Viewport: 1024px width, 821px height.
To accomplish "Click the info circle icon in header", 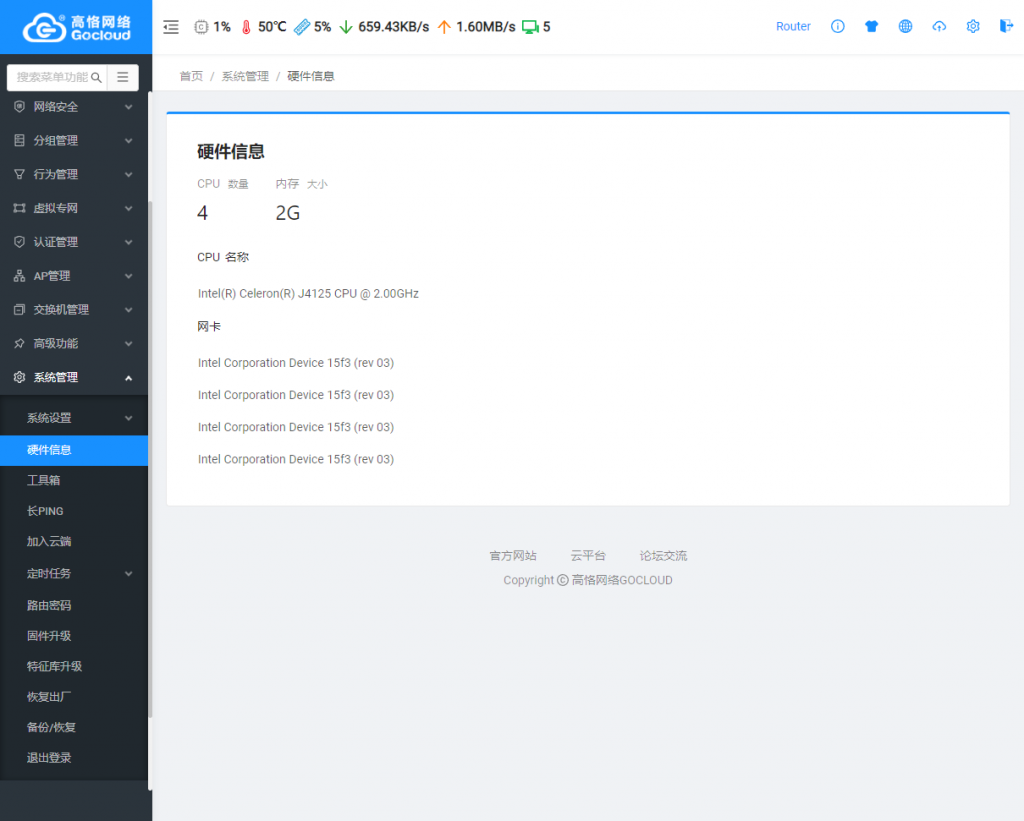I will 838,27.
